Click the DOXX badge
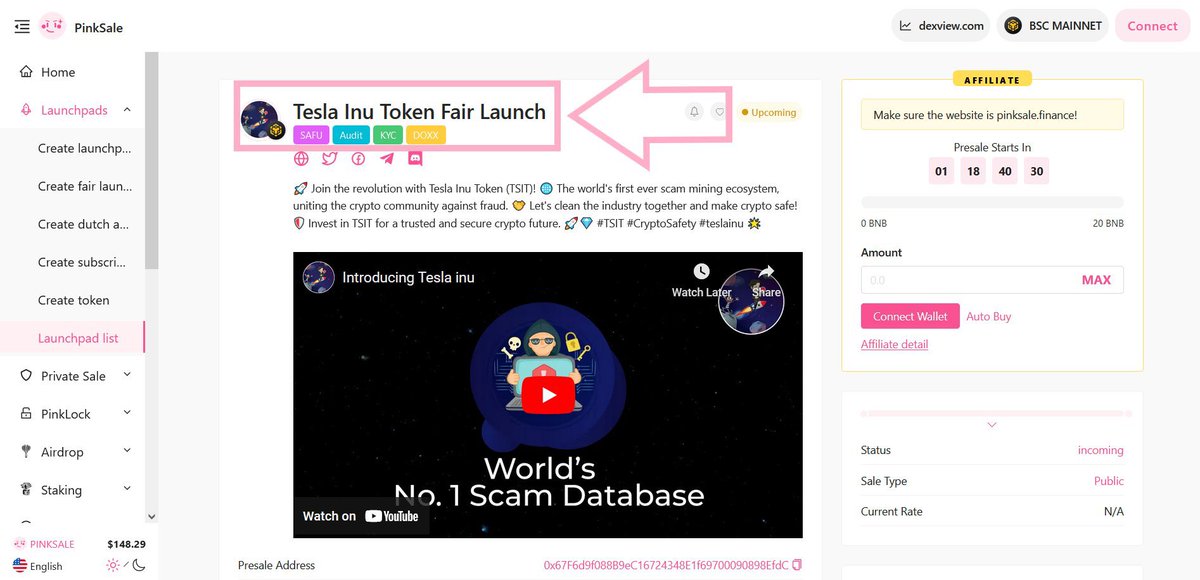The height and width of the screenshot is (580, 1200). 426,135
